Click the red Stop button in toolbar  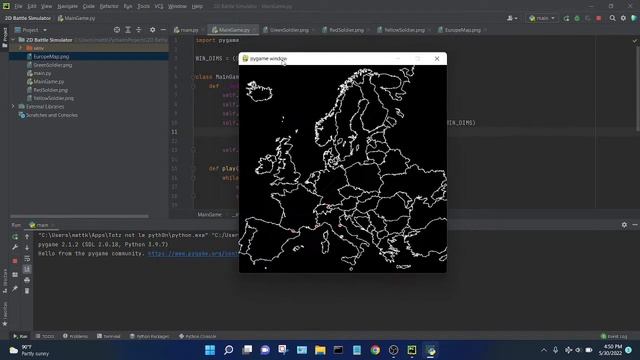[598, 18]
